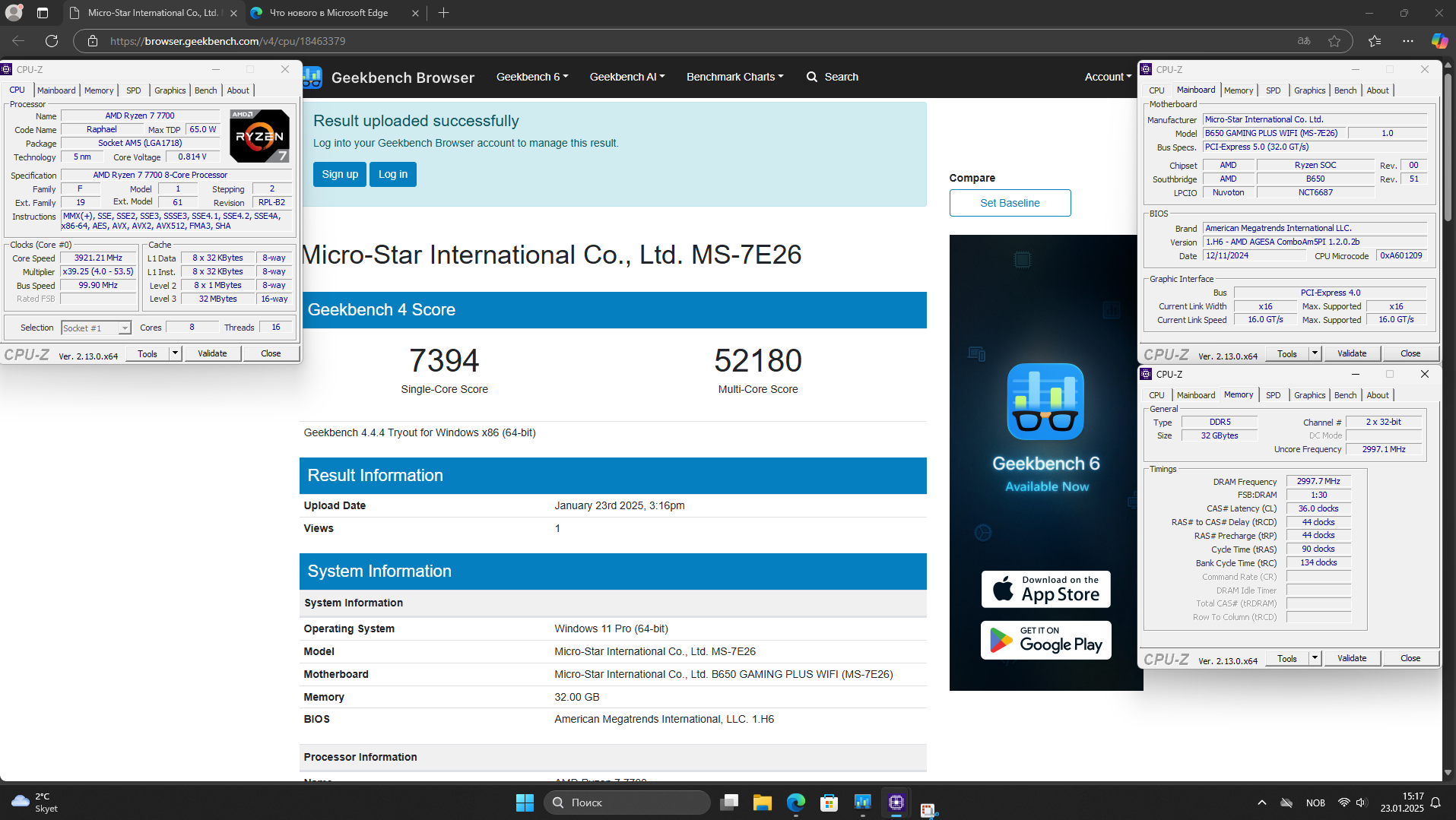
Task: Open the Favorites list icon in the Edge toolbar
Action: coord(1375,41)
